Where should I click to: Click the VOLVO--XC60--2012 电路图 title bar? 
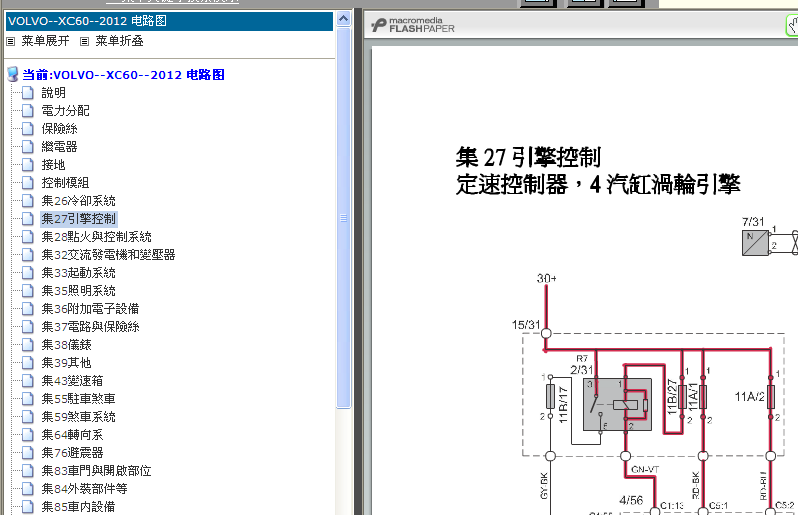[x=169, y=21]
